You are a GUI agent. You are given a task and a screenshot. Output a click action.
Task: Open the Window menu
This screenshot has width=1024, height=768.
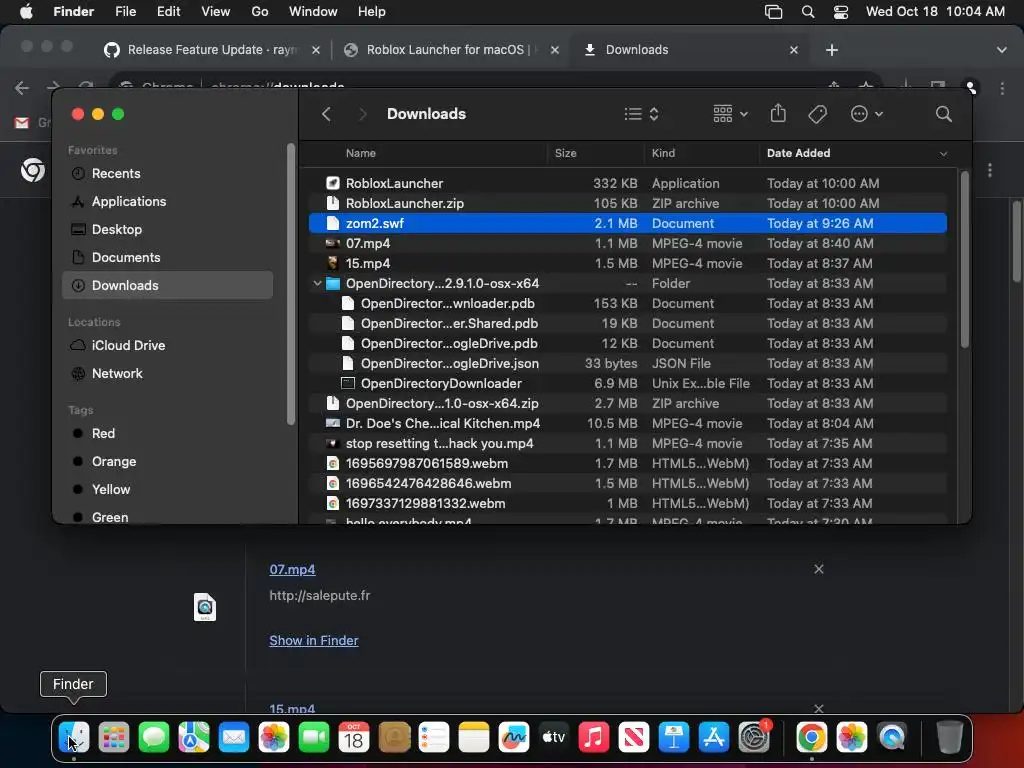pyautogui.click(x=313, y=12)
